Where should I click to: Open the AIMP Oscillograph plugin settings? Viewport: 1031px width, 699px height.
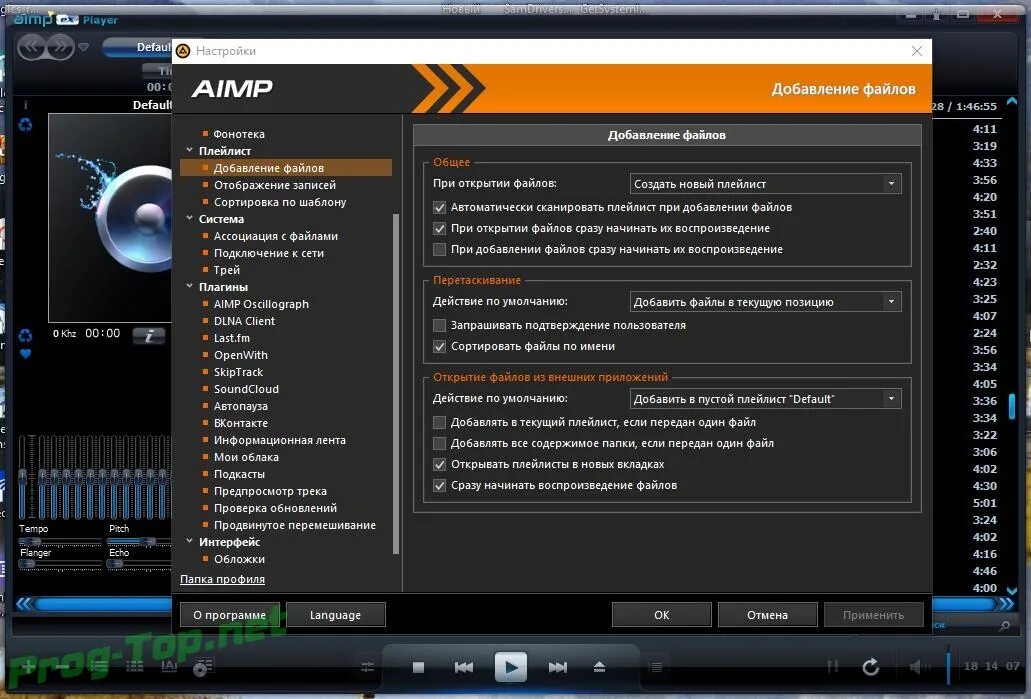point(261,304)
